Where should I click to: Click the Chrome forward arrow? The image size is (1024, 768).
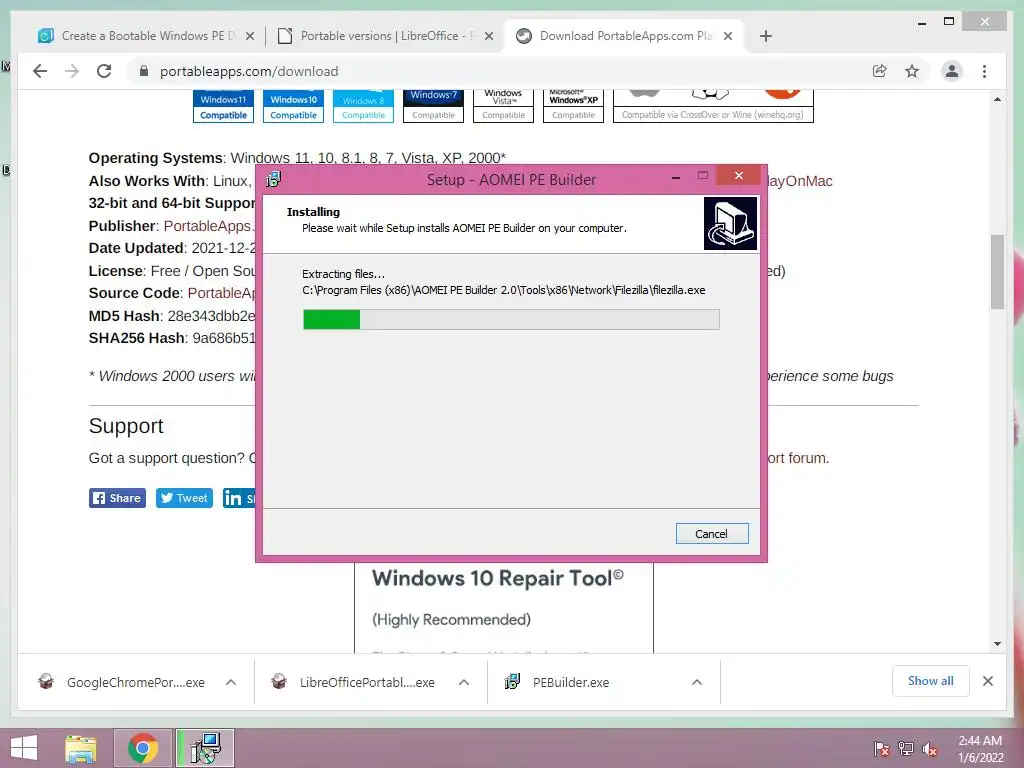coord(72,71)
